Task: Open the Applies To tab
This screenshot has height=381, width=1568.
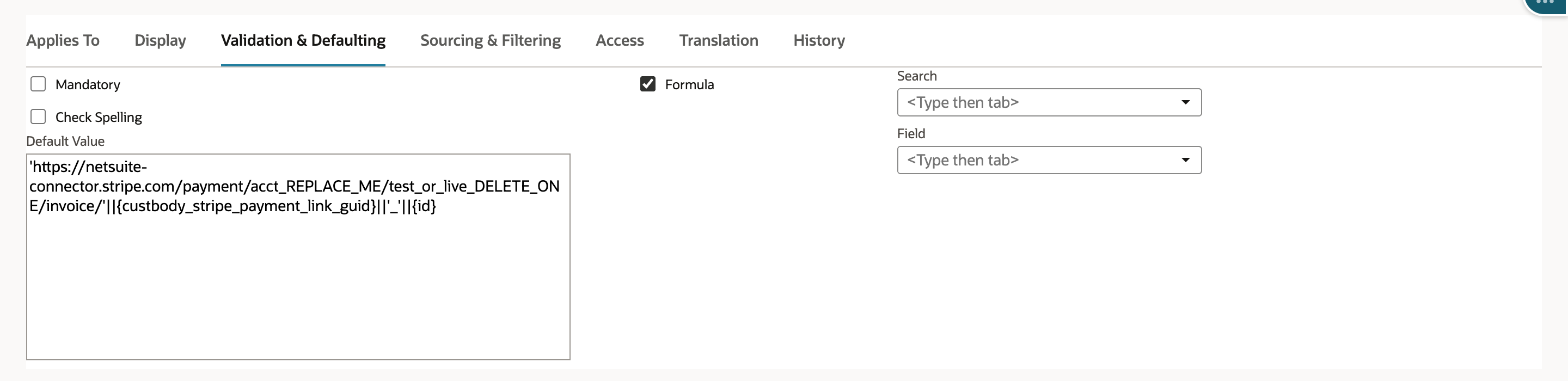Action: 63,40
